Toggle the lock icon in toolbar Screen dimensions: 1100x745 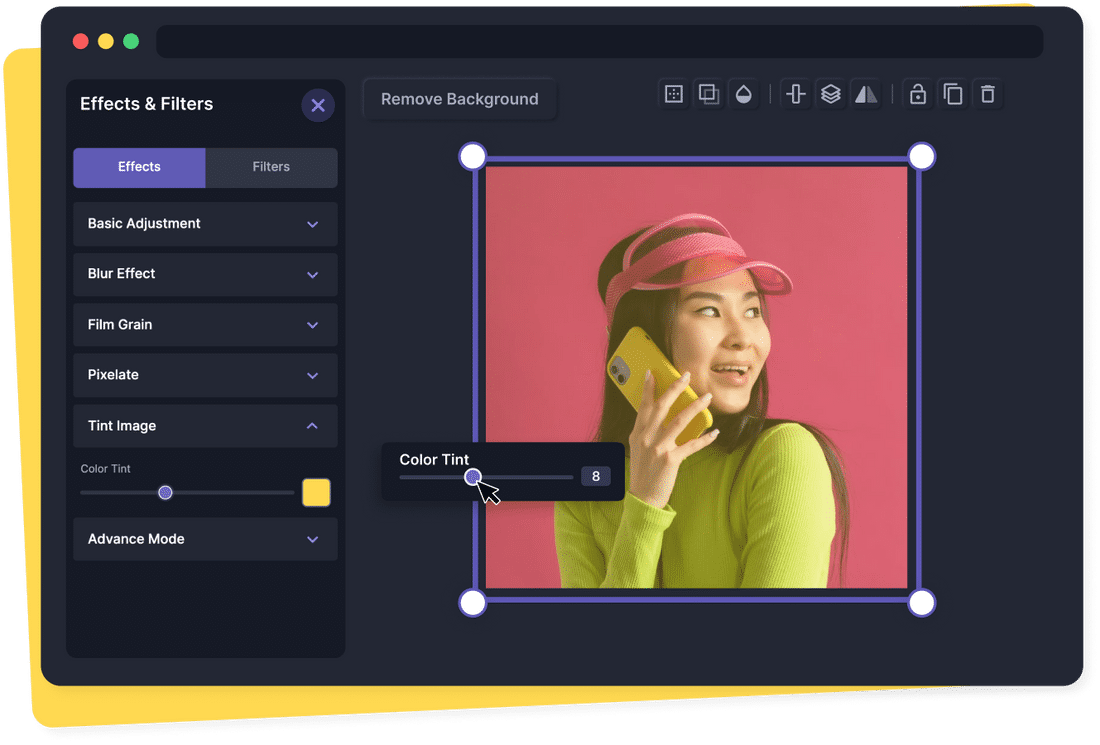pos(917,94)
